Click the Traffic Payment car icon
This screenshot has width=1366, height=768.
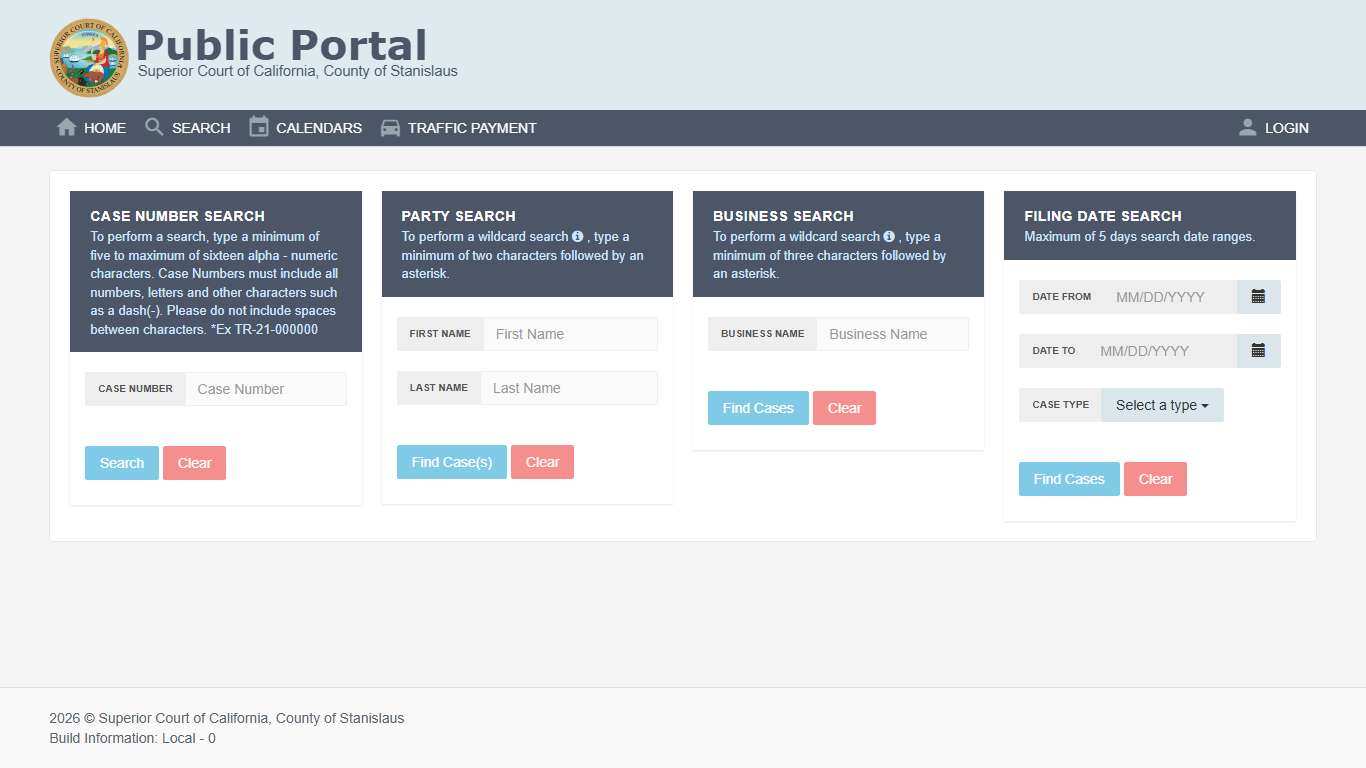click(390, 127)
